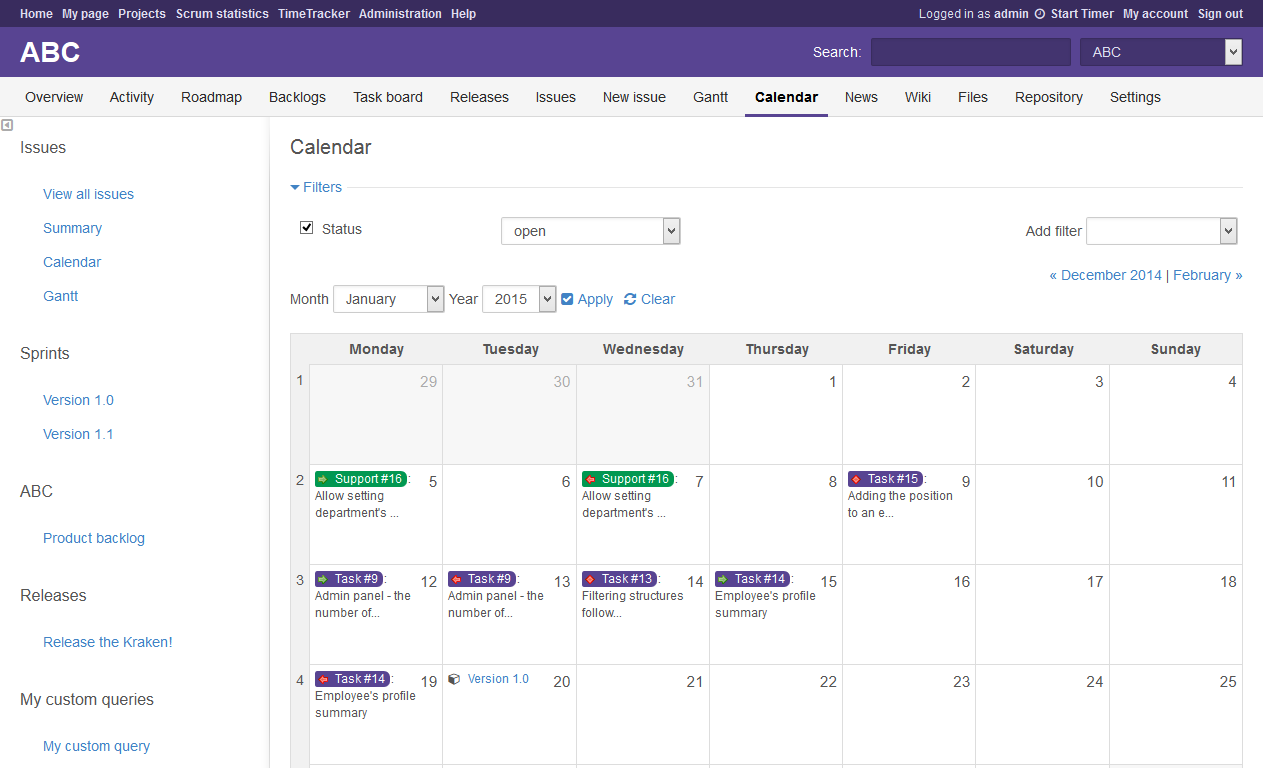1263x768 pixels.
Task: Go to February via the next-month link
Action: click(1207, 275)
